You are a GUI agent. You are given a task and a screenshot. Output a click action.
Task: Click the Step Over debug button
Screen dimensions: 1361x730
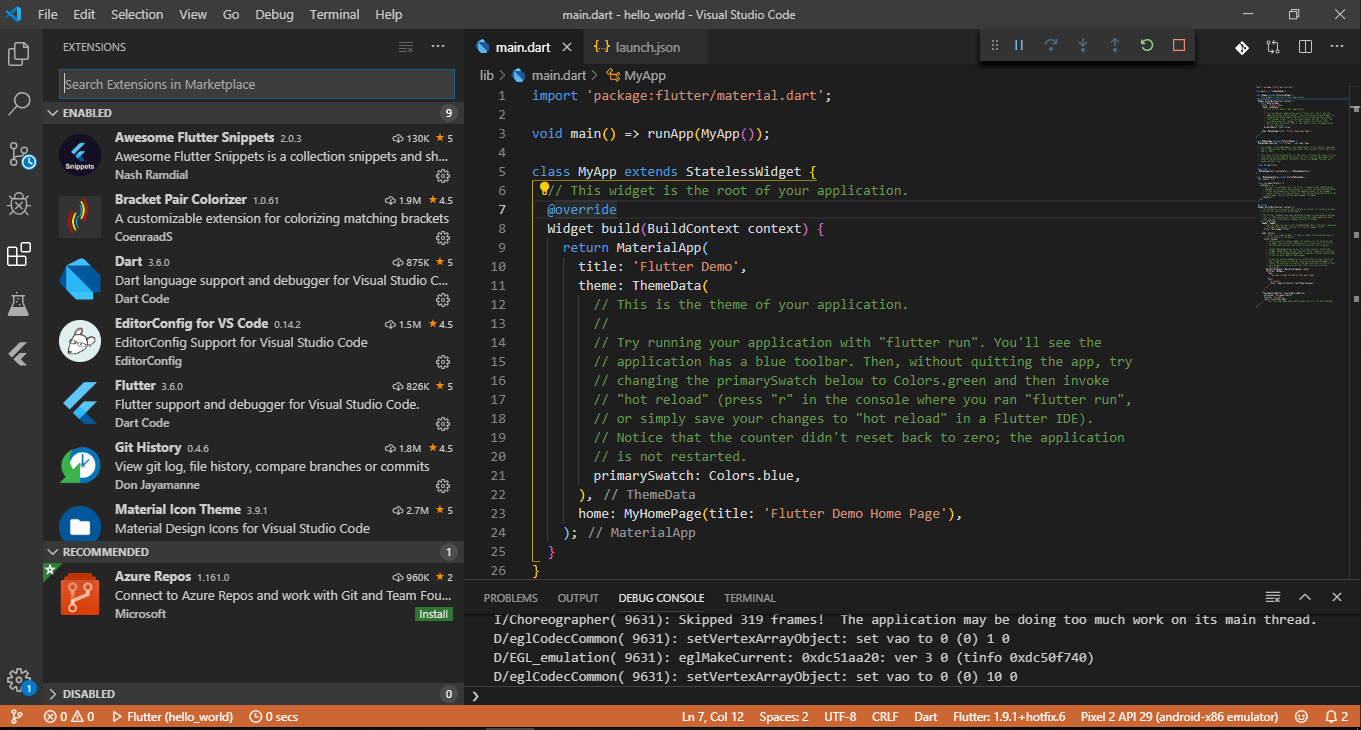coord(1051,45)
